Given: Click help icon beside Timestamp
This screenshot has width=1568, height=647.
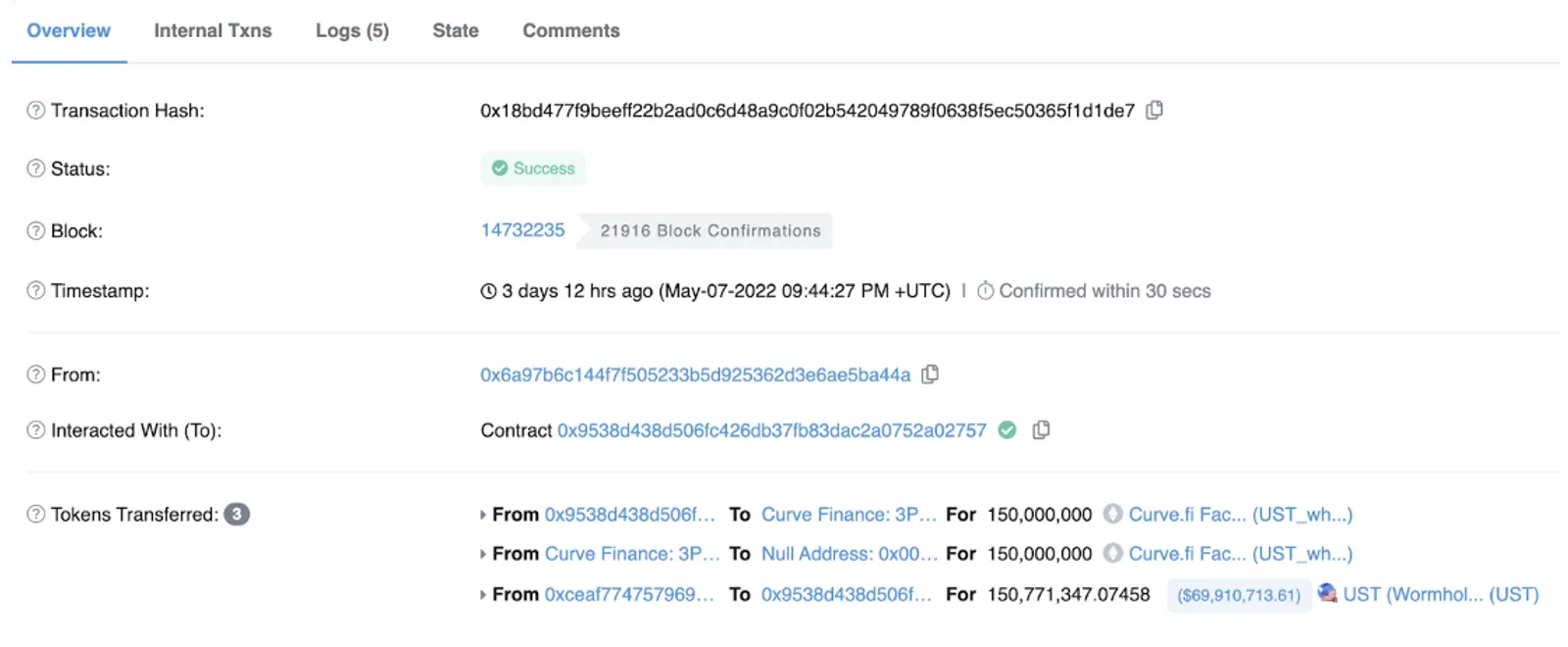Looking at the screenshot, I should point(36,291).
